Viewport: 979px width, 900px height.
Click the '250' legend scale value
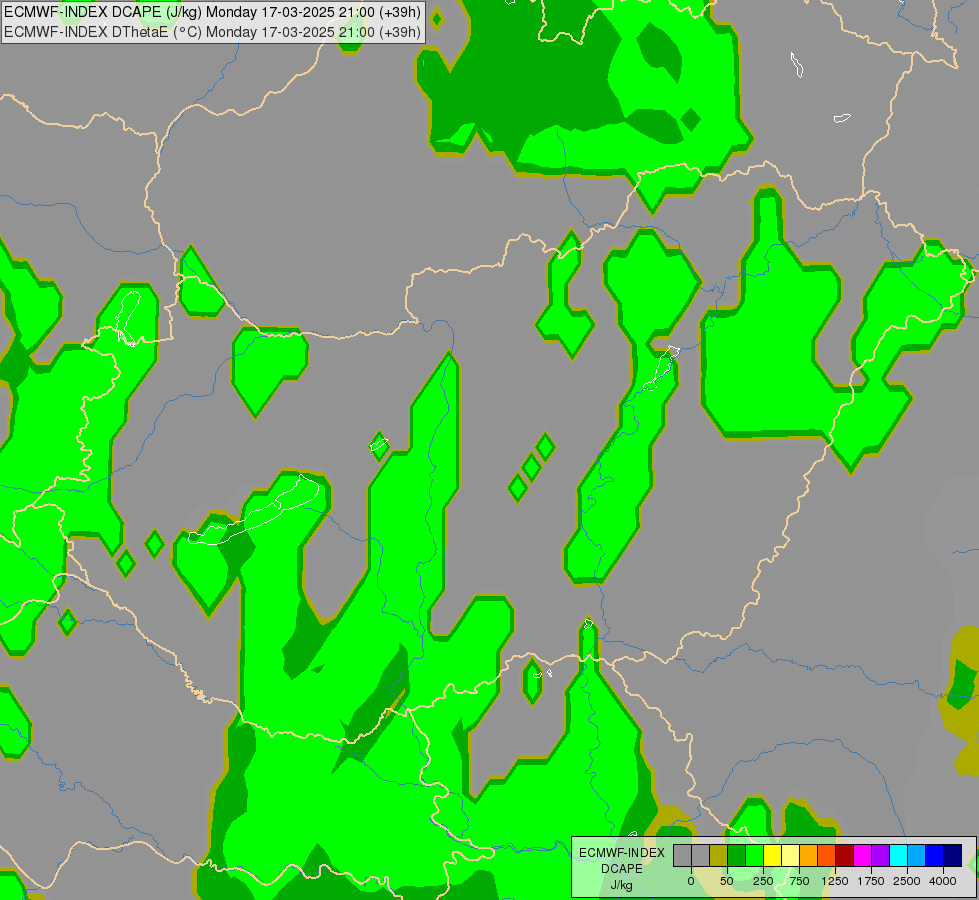pos(763,881)
